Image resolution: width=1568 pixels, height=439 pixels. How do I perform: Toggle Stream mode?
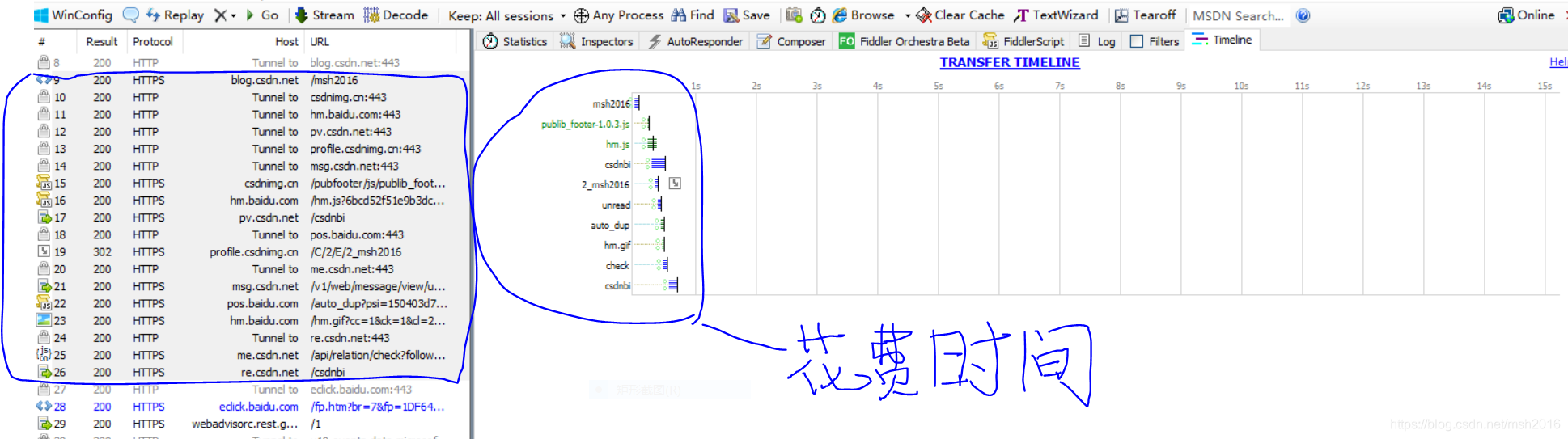pyautogui.click(x=324, y=15)
